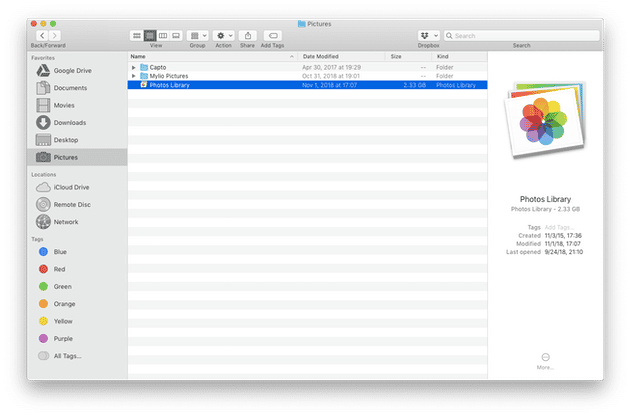The width and height of the screenshot is (630, 416).
Task: Switch to column view
Action: [x=163, y=35]
